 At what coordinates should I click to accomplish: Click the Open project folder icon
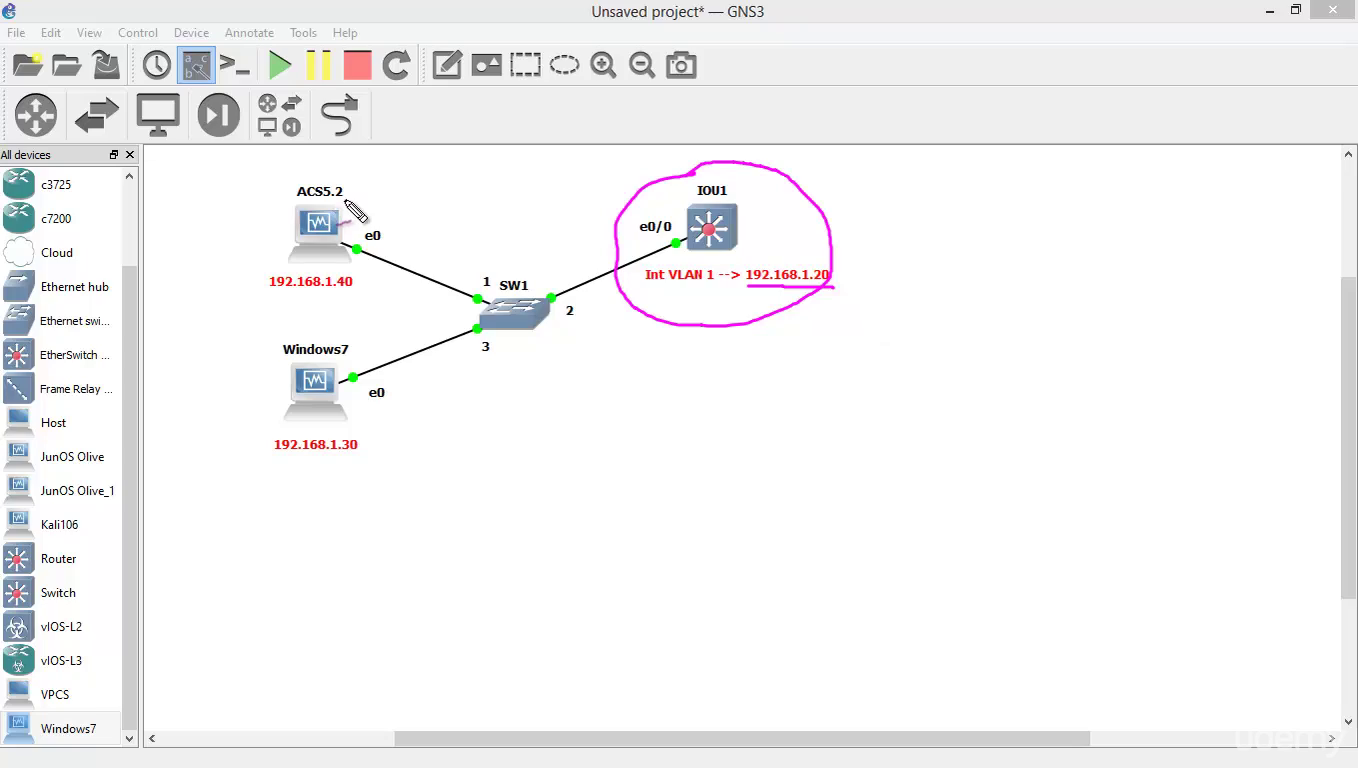(66, 65)
